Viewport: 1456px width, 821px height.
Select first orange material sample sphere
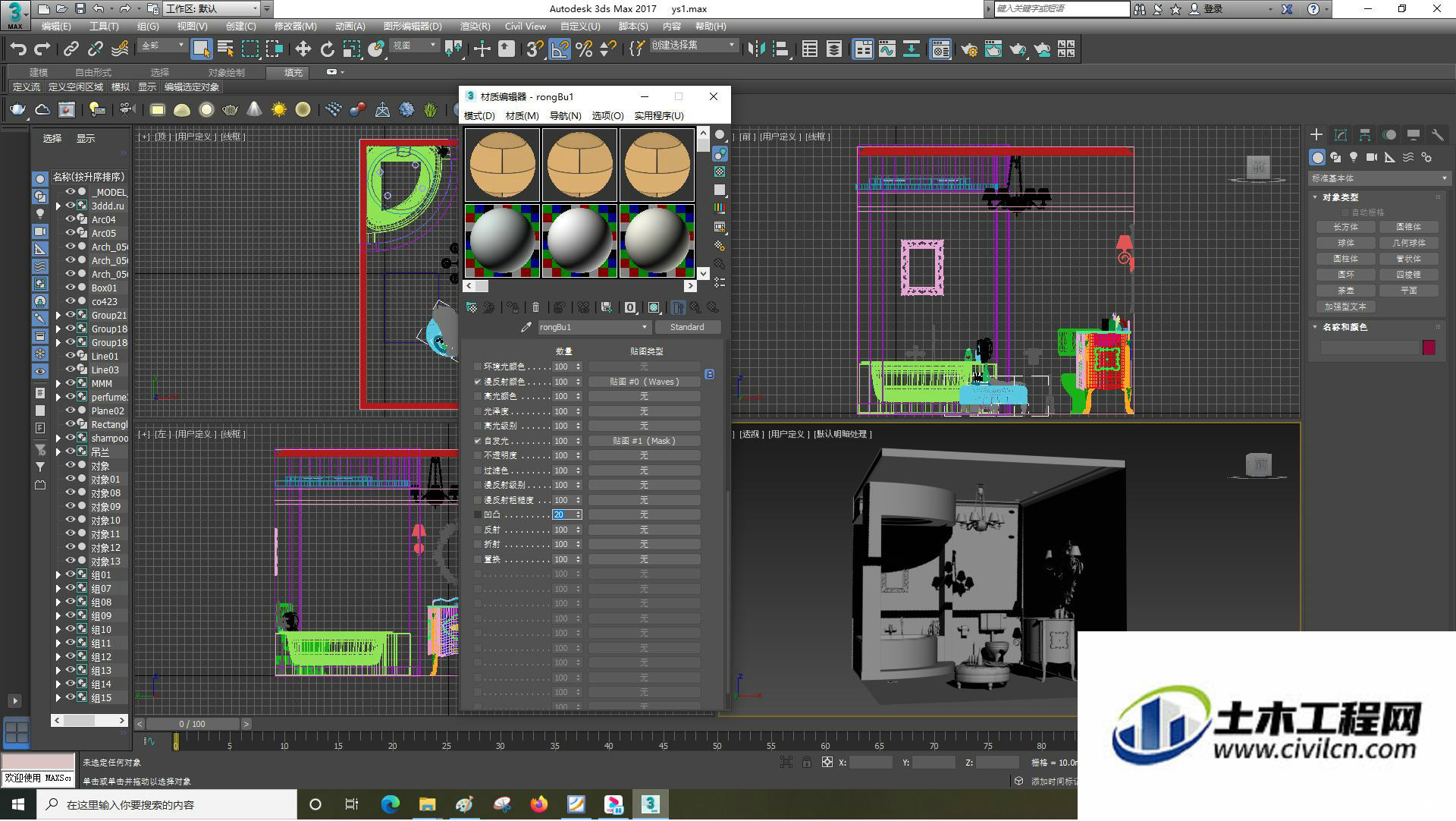(502, 165)
